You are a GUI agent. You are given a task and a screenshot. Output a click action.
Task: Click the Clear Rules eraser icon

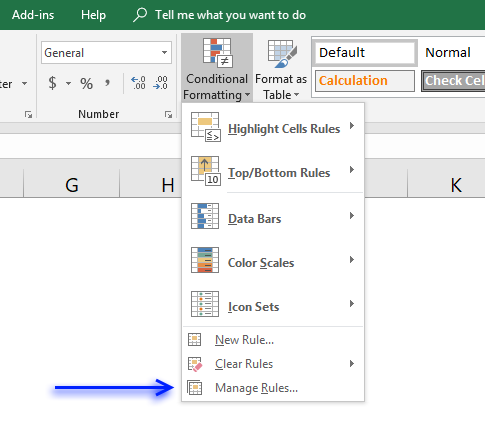pyautogui.click(x=195, y=364)
